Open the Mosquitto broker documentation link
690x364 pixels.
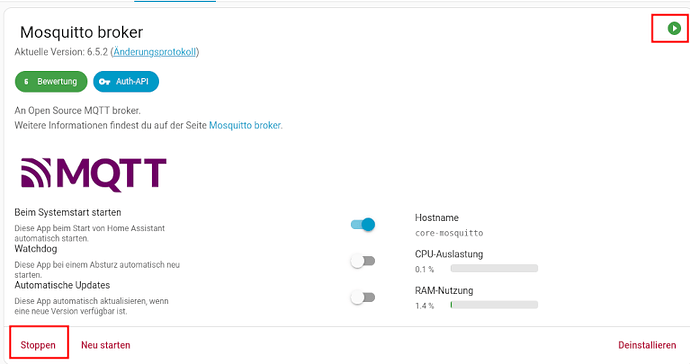pos(246,125)
